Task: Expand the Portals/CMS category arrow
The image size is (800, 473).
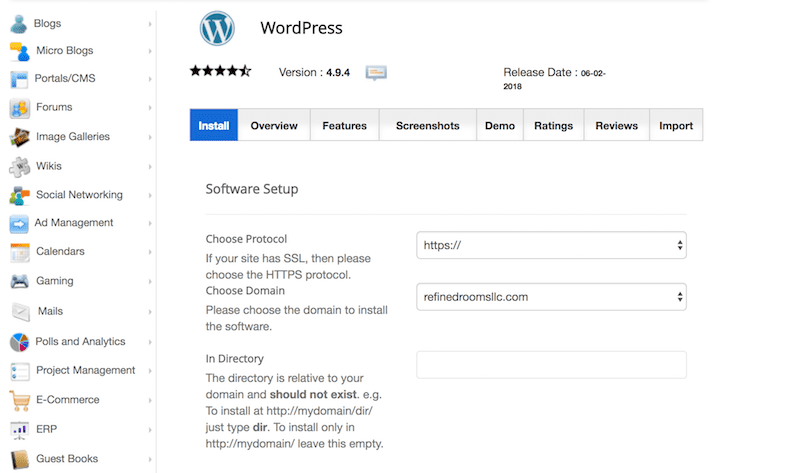Action: click(150, 79)
